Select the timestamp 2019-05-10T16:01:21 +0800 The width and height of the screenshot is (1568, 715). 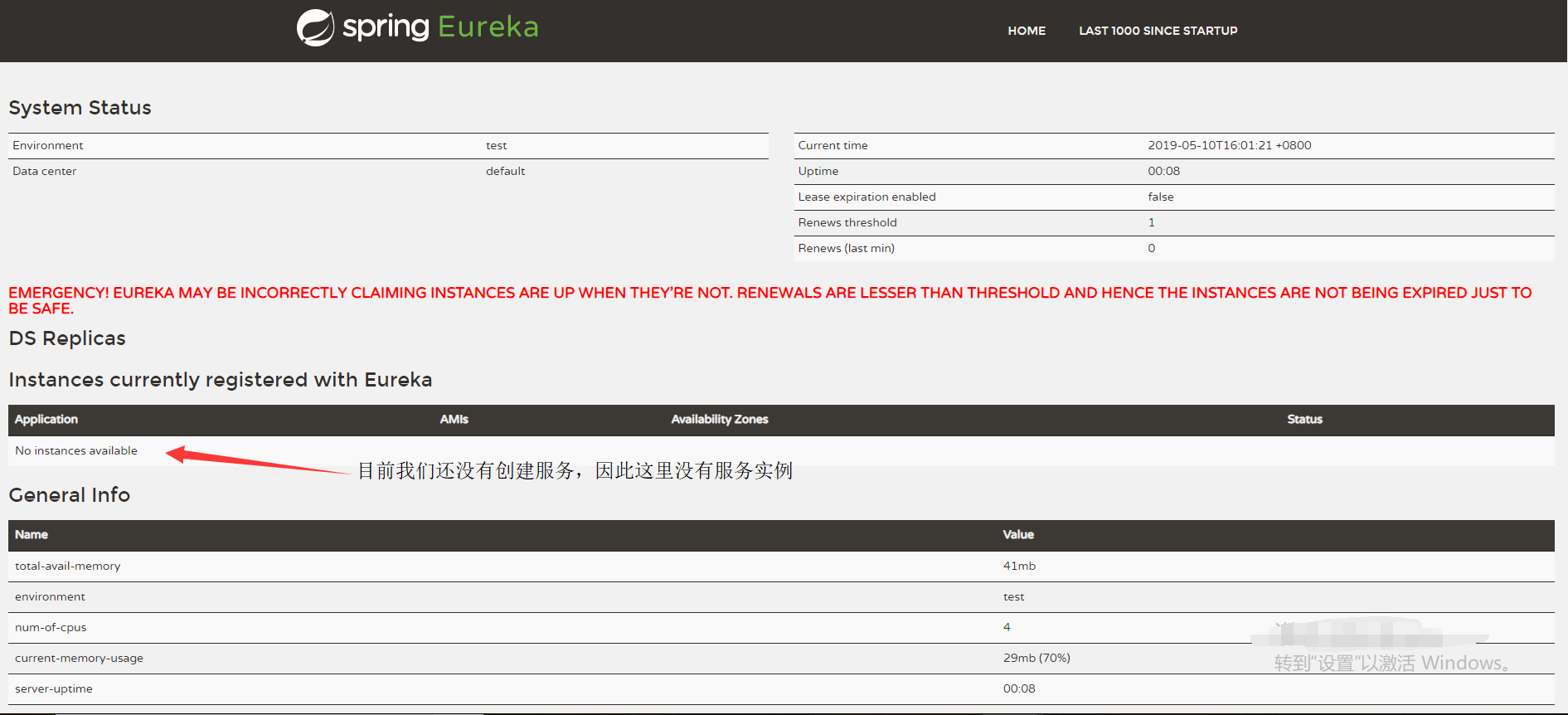(x=1229, y=145)
